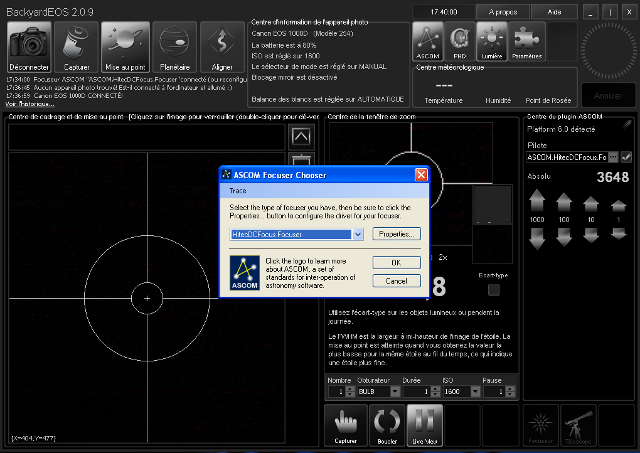
Task: Open the Aligner mode
Action: (x=222, y=47)
